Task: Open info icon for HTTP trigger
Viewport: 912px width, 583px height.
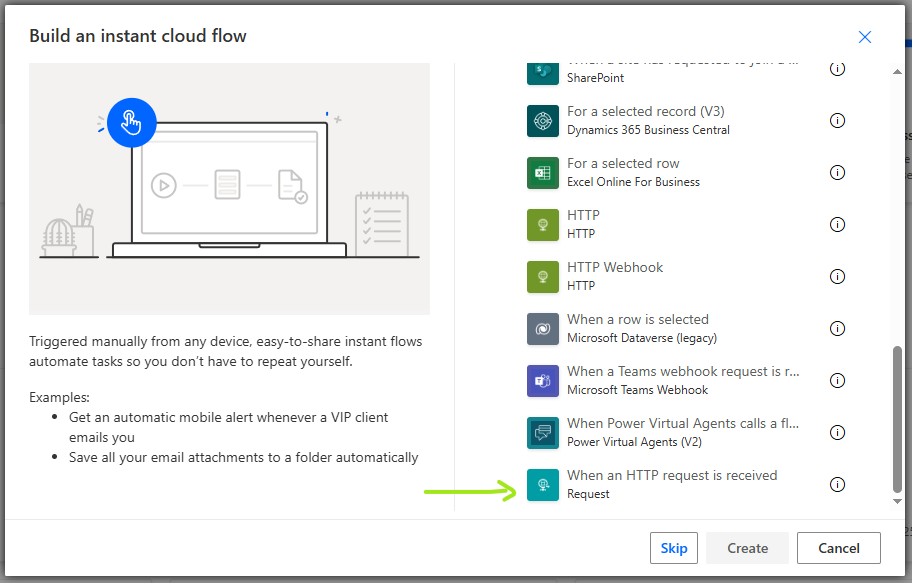Action: [x=837, y=225]
